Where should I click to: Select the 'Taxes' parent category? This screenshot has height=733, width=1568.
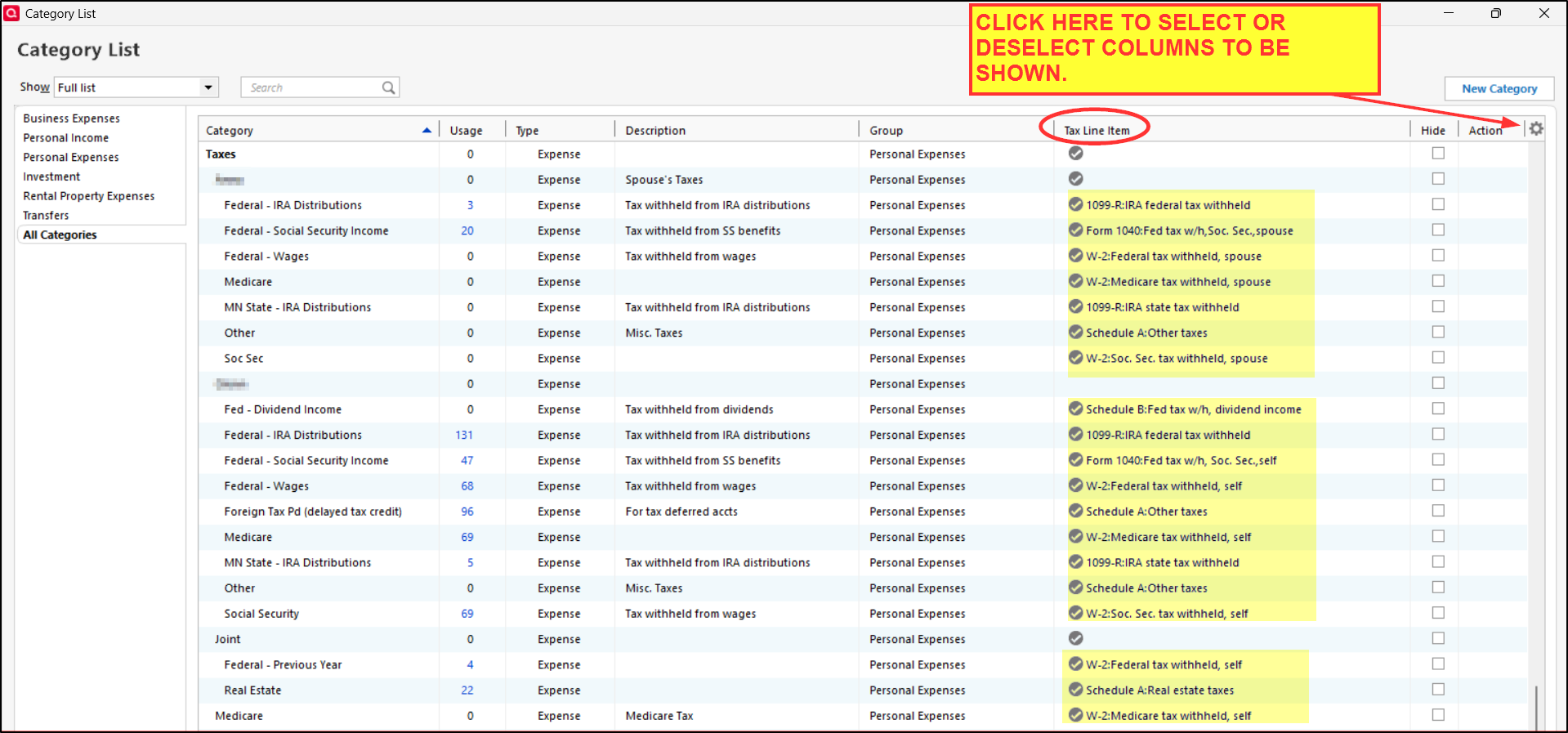221,154
